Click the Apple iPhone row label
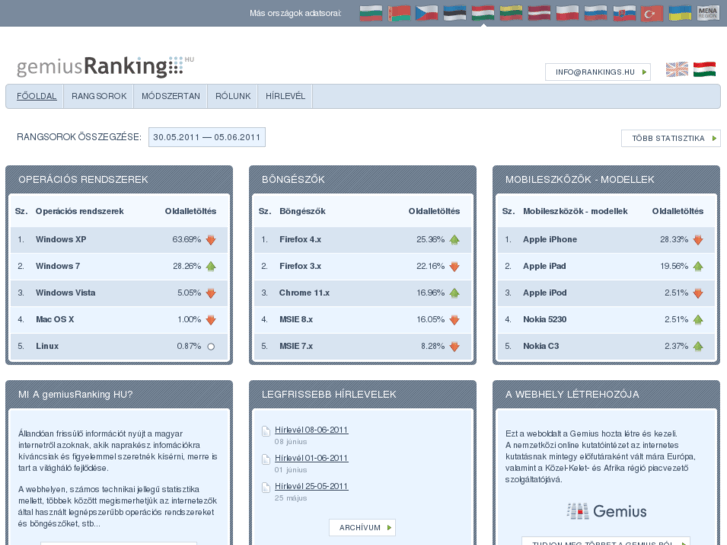The height and width of the screenshot is (545, 727). (550, 239)
